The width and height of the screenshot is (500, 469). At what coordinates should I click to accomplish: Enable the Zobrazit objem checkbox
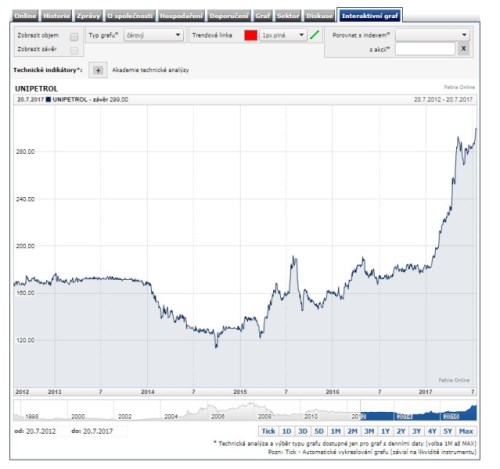click(x=74, y=37)
